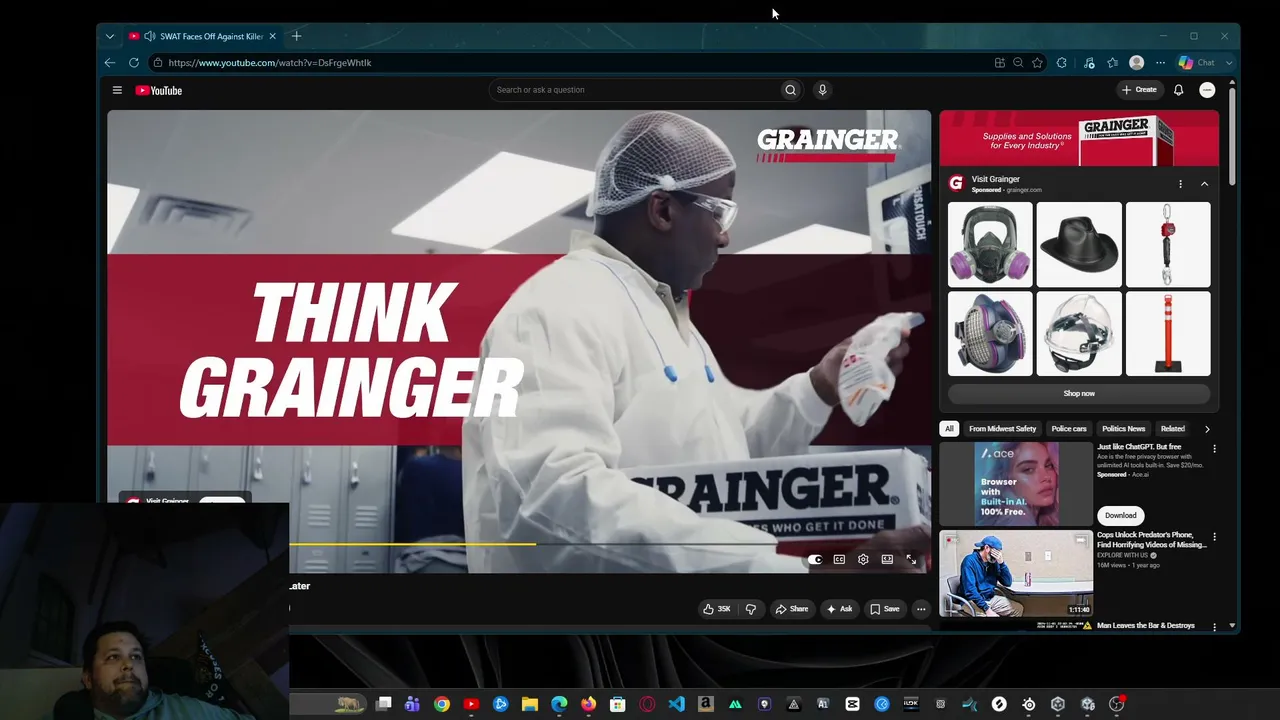This screenshot has width=1280, height=720.
Task: Toggle the autoplay switch
Action: coord(815,559)
